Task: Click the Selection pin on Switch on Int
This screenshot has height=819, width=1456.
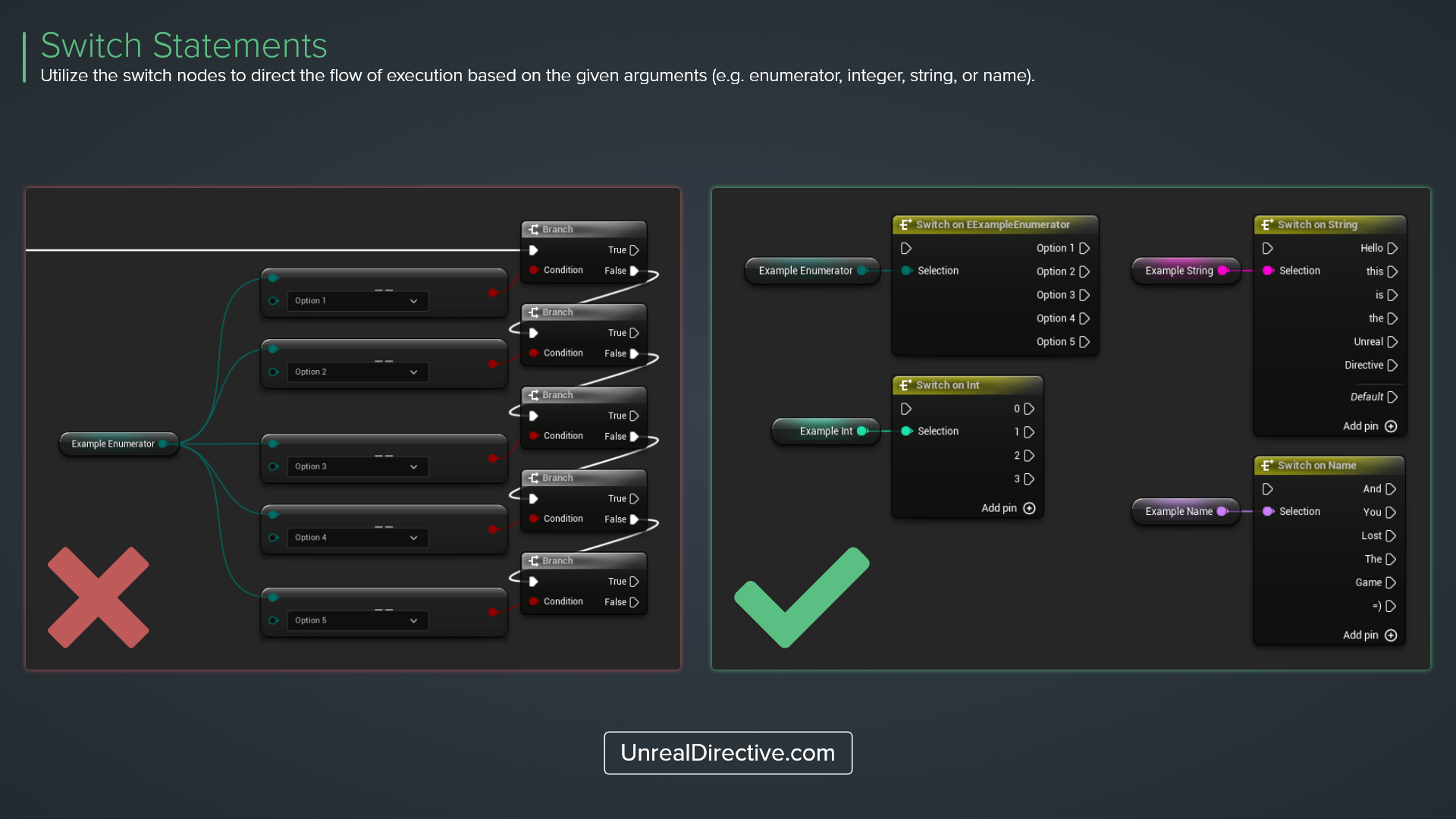Action: 905,431
